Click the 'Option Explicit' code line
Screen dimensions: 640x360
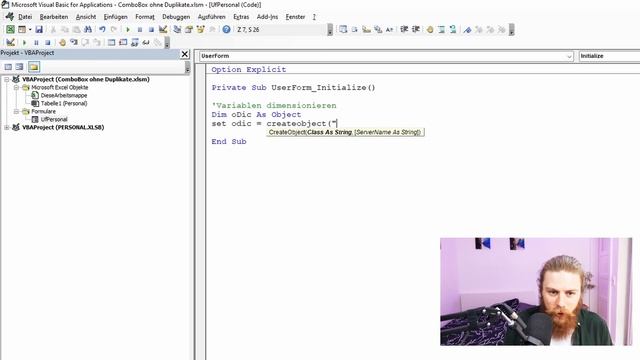tap(249, 69)
